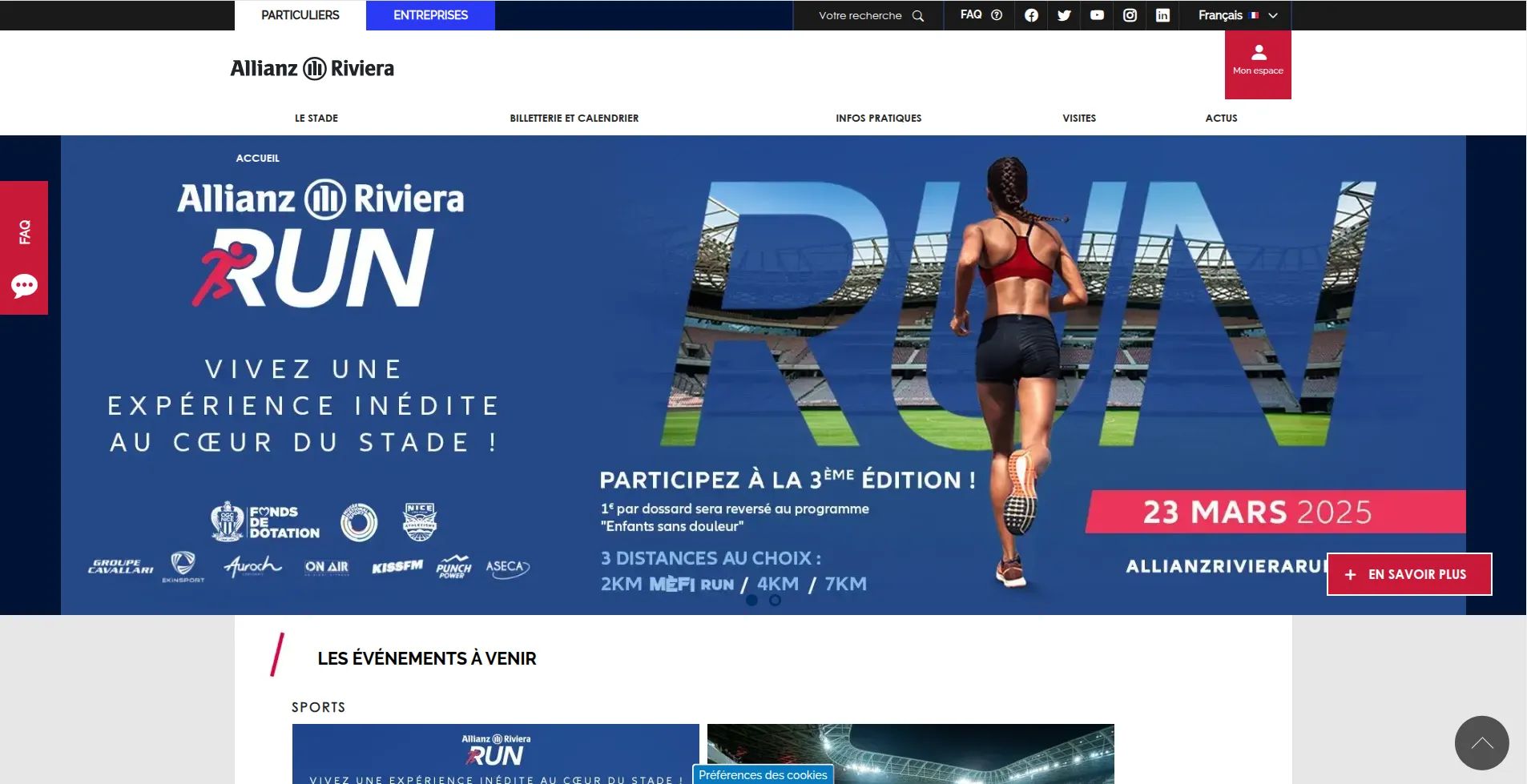Open the YouTube channel icon
This screenshot has width=1527, height=784.
coord(1097,15)
